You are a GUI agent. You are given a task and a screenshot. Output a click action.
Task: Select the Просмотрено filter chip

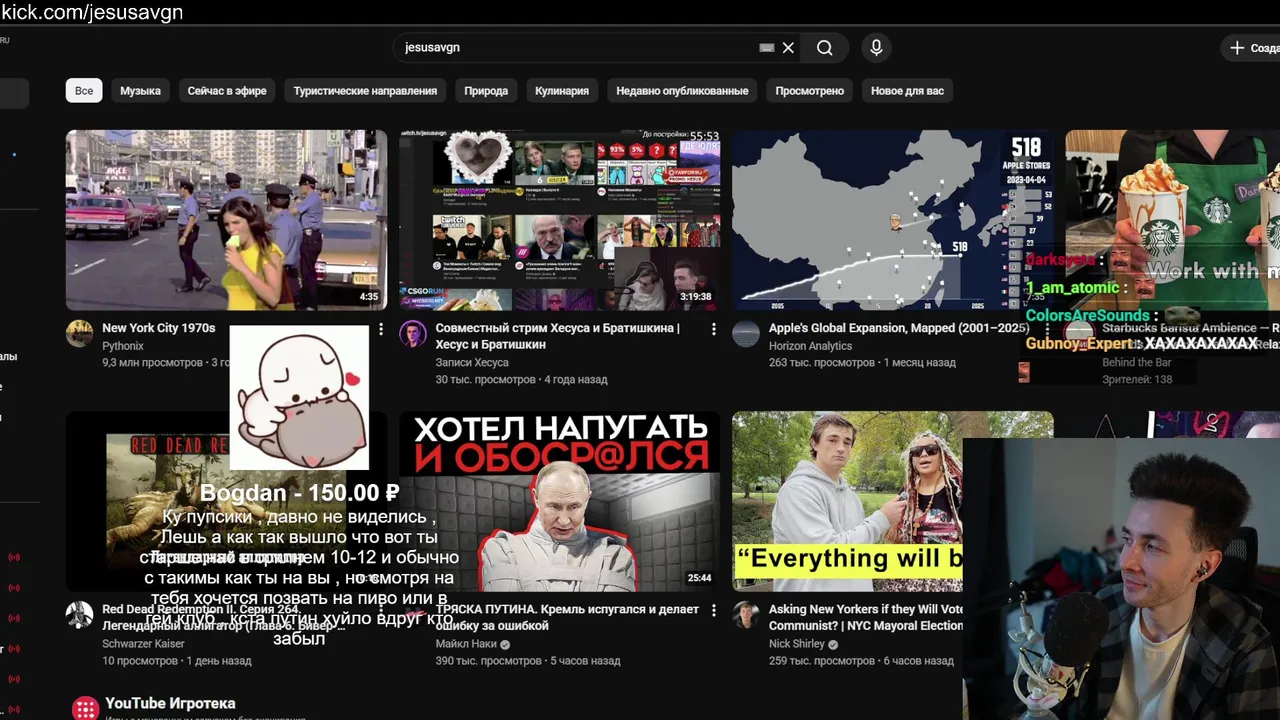(x=810, y=91)
